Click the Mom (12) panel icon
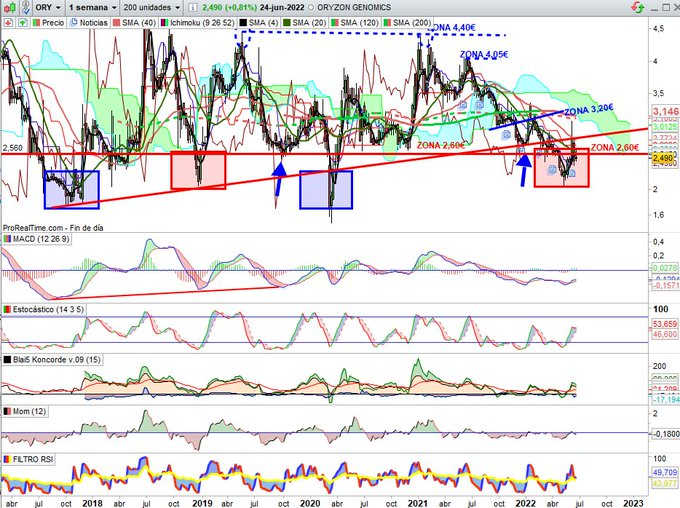 [7, 411]
